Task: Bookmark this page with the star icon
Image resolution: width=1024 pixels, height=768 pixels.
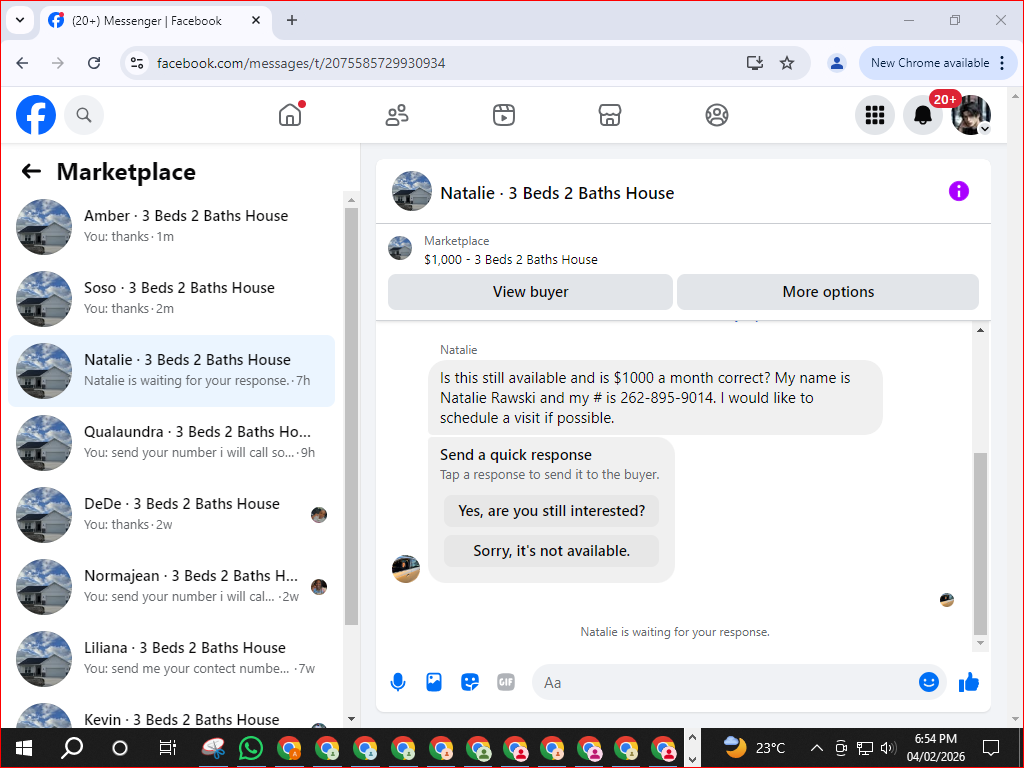Action: point(787,63)
